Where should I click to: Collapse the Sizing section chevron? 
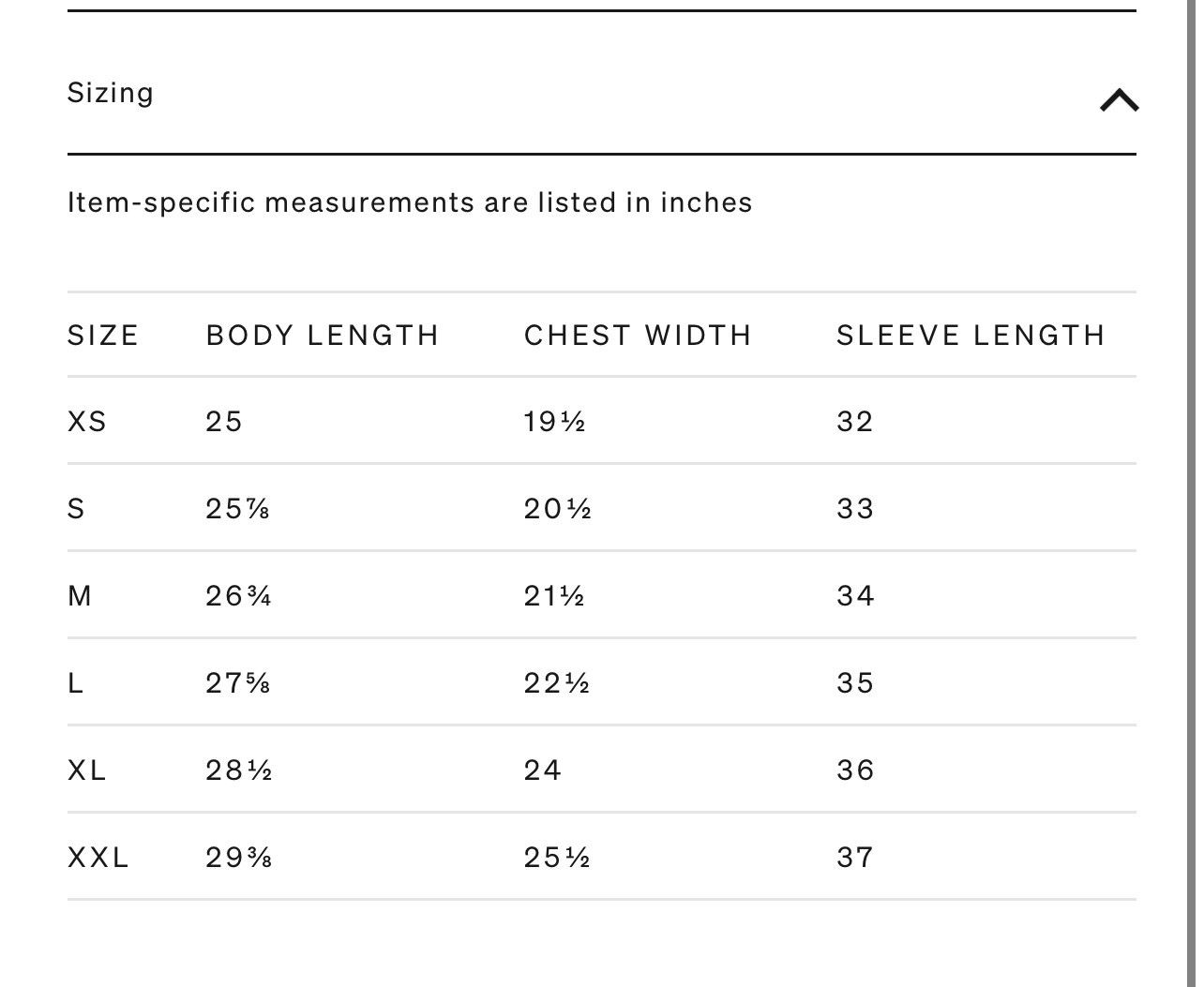pyautogui.click(x=1119, y=99)
